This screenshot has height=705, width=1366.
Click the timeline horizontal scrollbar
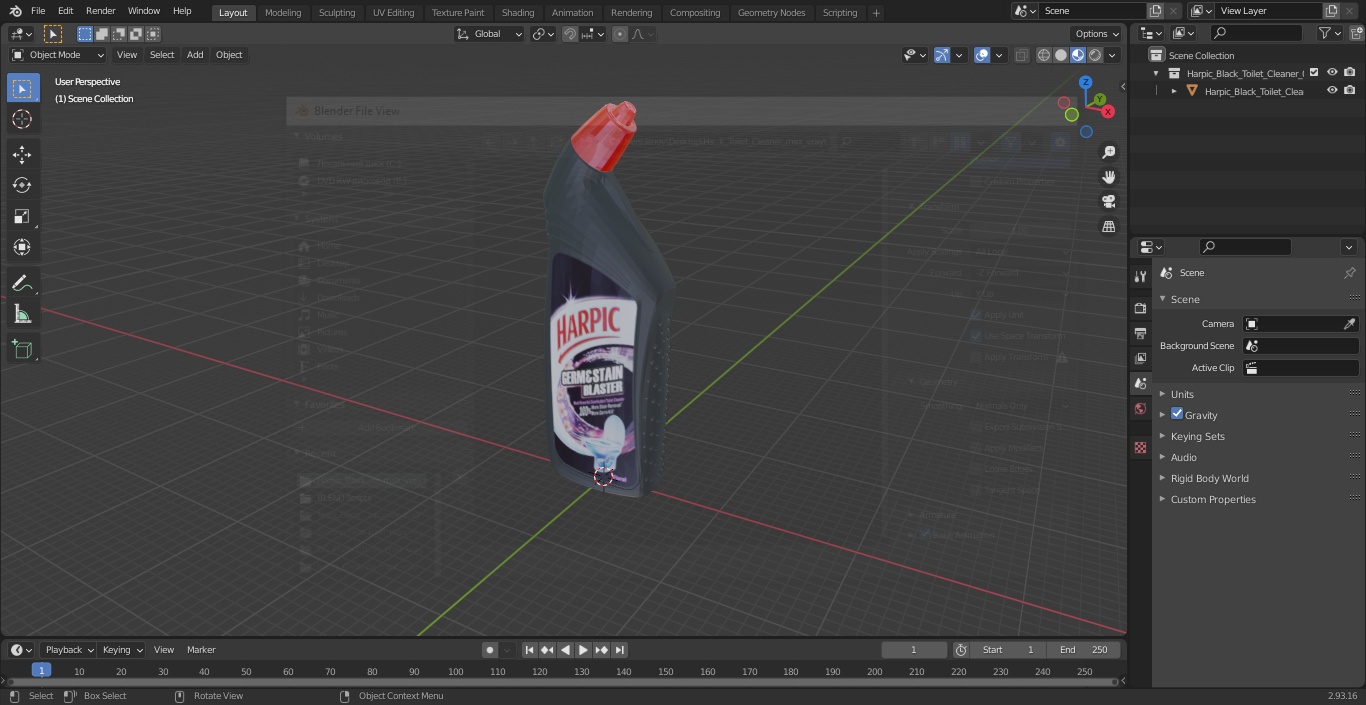tap(563, 682)
